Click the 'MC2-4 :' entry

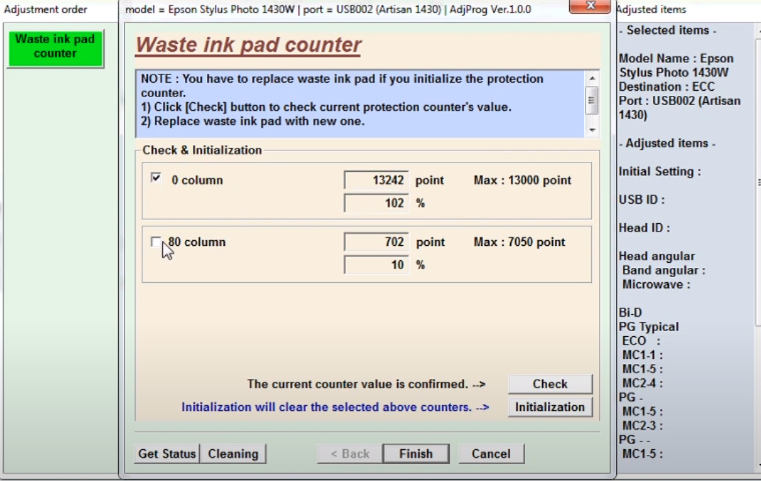point(643,383)
